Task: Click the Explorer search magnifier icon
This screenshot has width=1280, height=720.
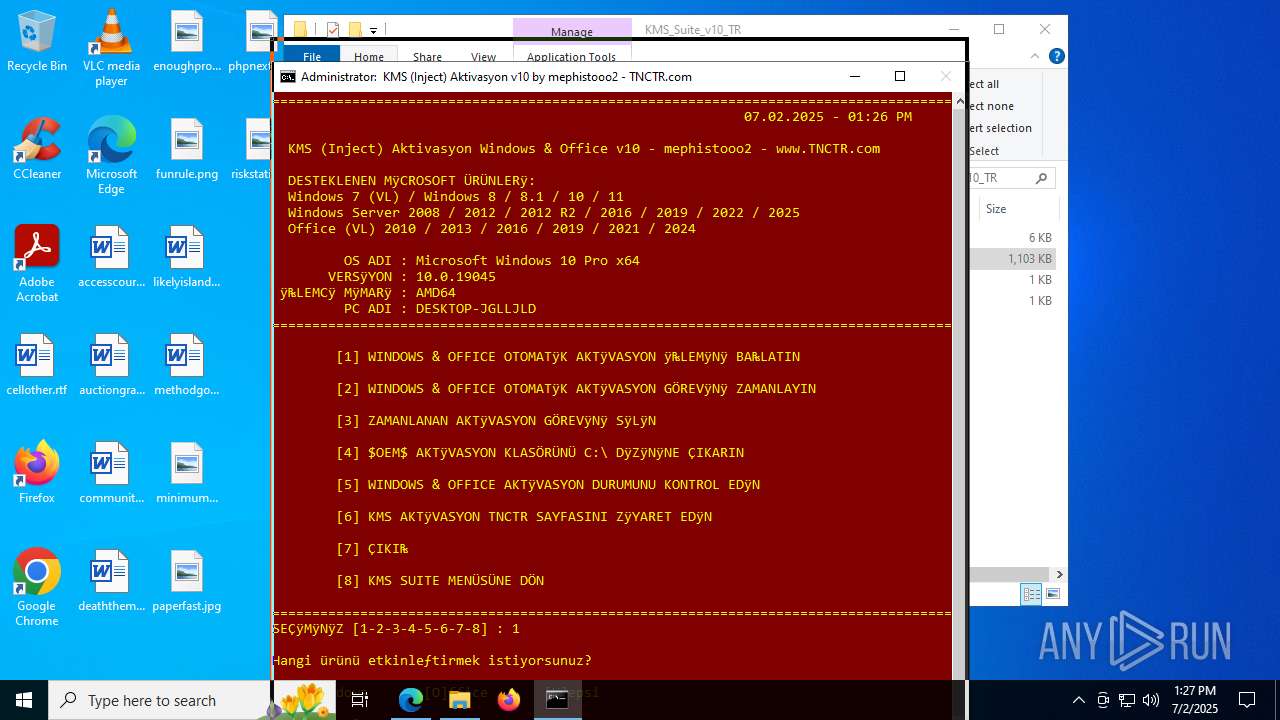Action: (1041, 178)
